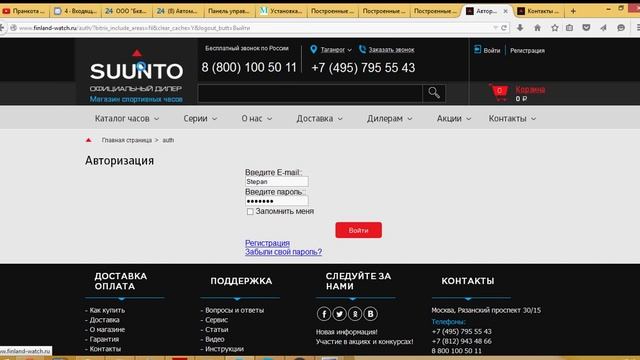Open Видео footer link
This screenshot has width=640, height=360.
214,339
